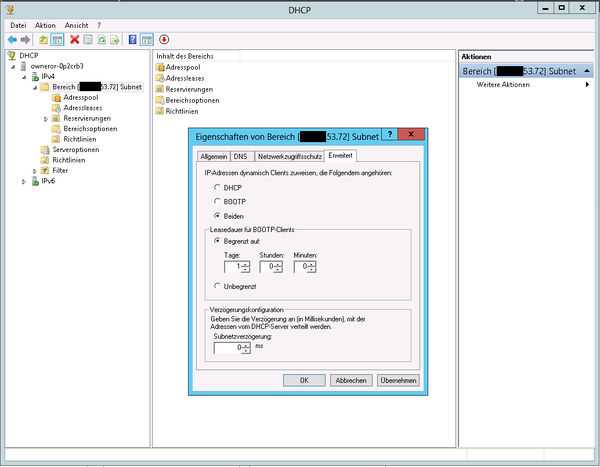Viewport: 600px width, 467px height.
Task: Expand the Filter tree node
Action: click(34, 171)
